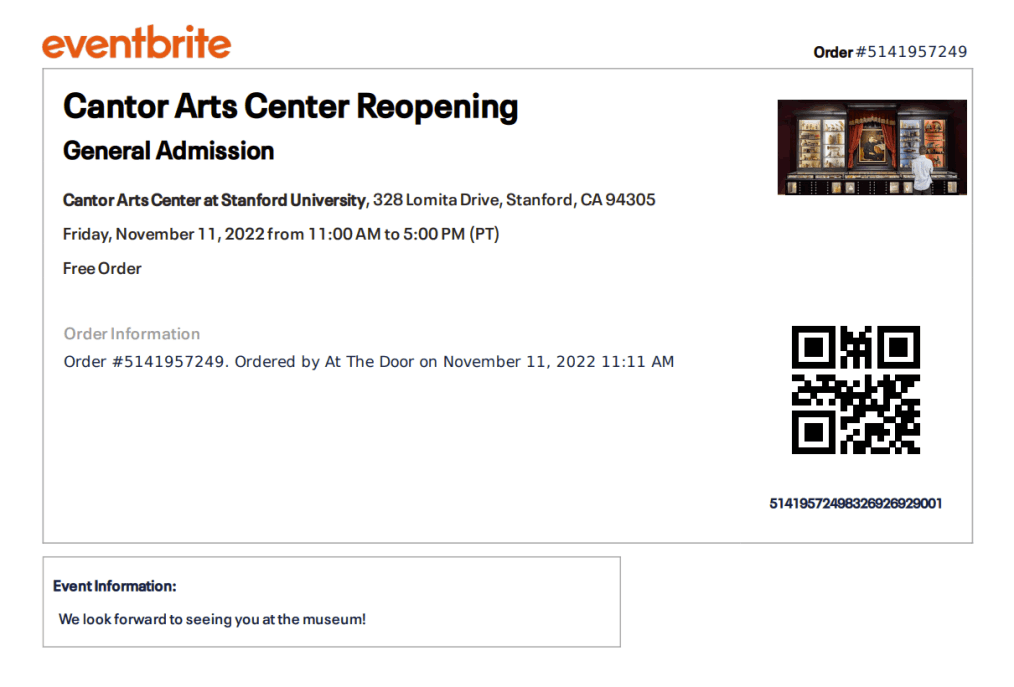1014x687 pixels.
Task: Click the Free Order label
Action: [x=102, y=268]
